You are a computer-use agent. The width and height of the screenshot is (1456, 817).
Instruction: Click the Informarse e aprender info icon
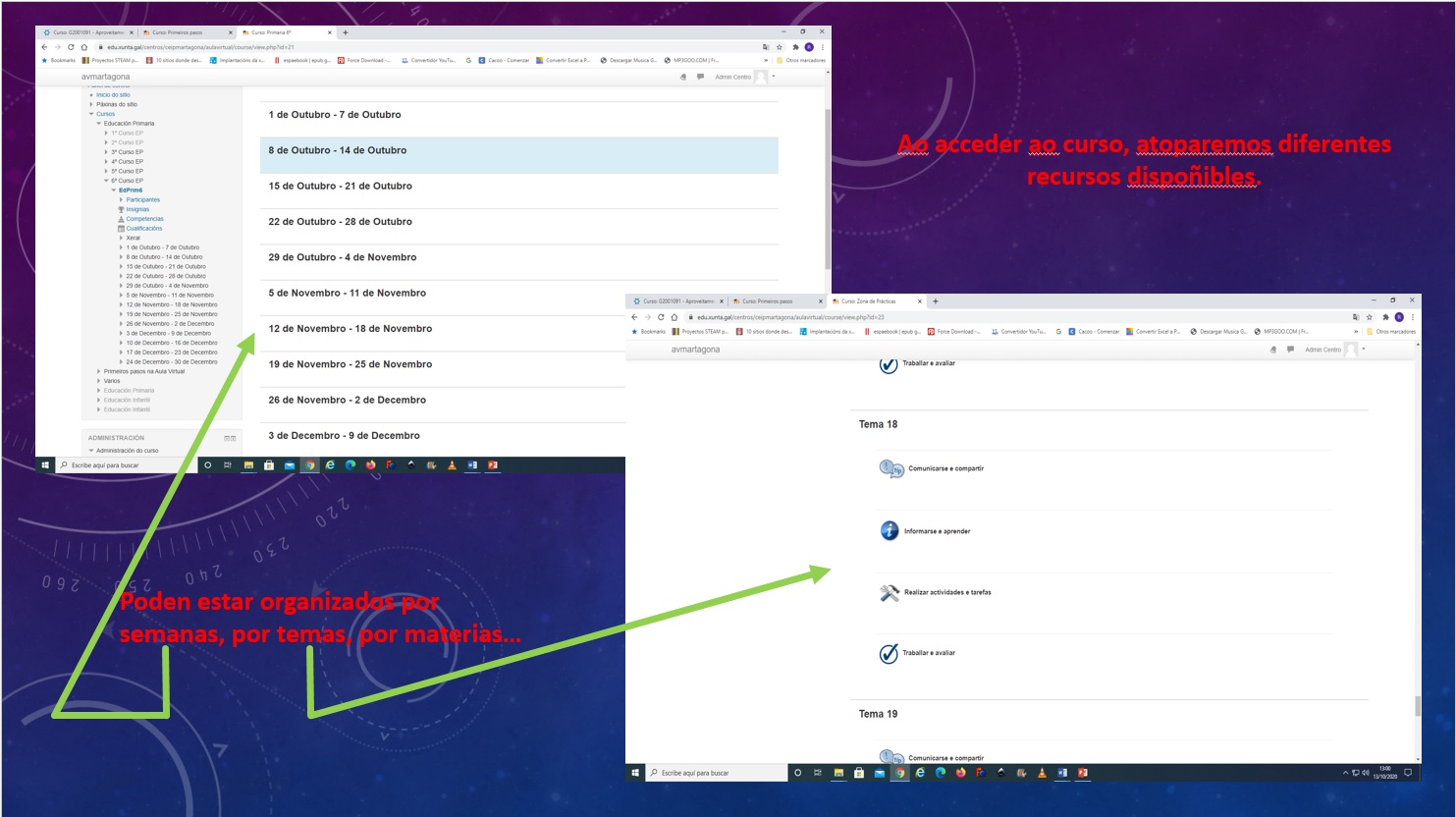[890, 531]
